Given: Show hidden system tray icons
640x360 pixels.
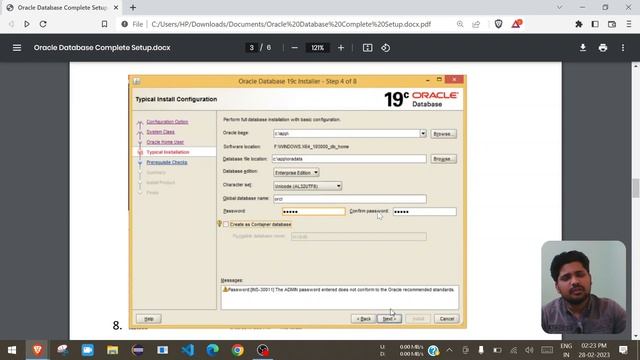Looking at the screenshot, I should tap(449, 350).
